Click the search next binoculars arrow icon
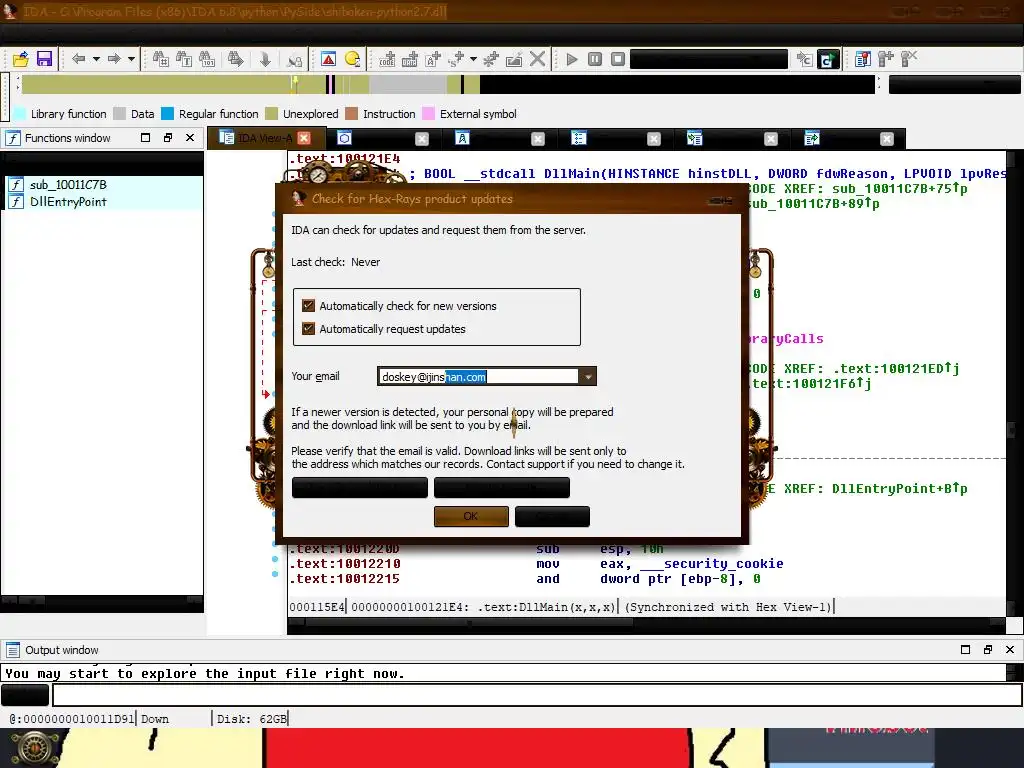 235,59
